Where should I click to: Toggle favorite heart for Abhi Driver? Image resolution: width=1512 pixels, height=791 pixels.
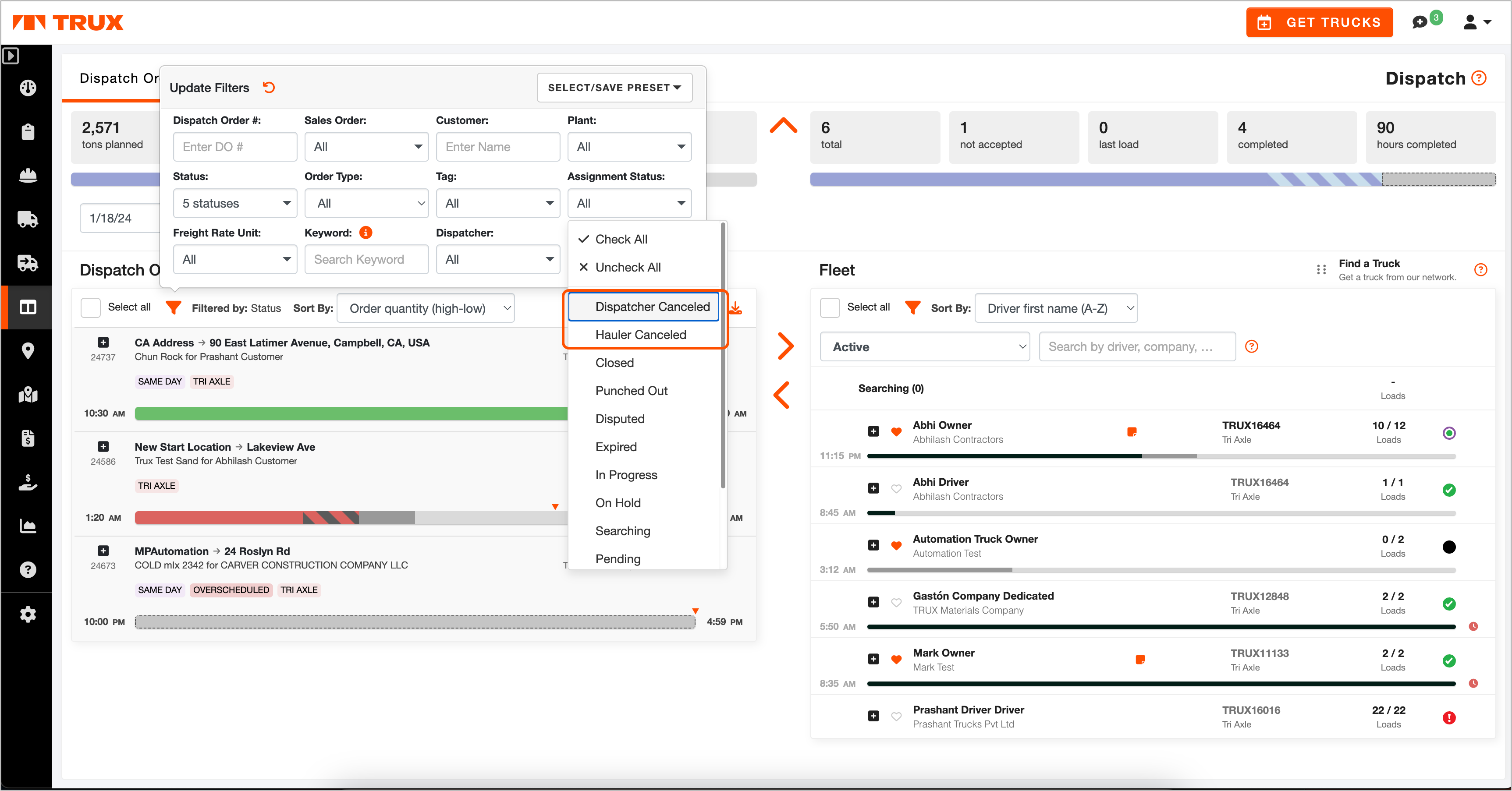[x=896, y=488]
